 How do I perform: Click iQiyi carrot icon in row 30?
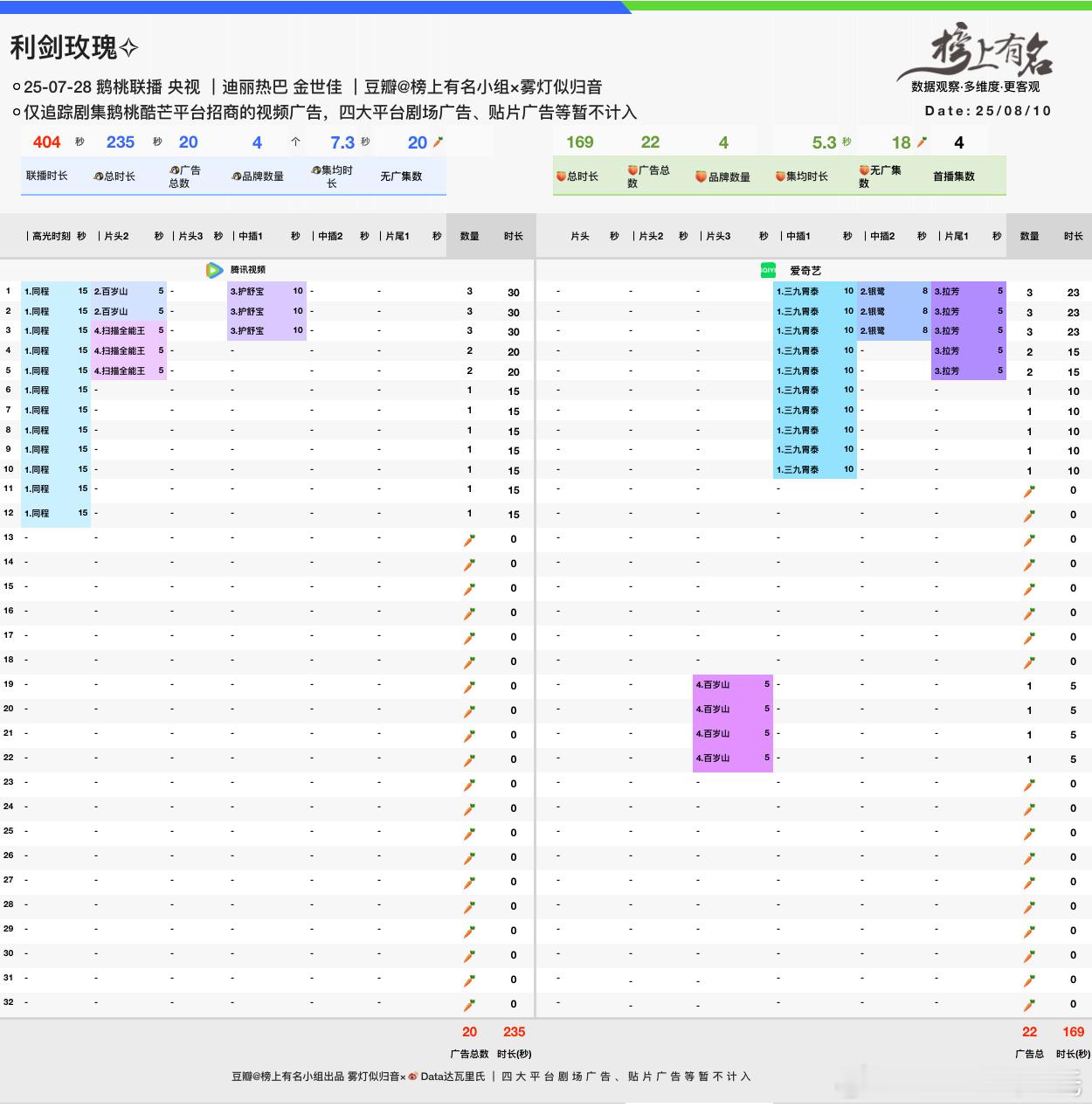tap(1029, 956)
